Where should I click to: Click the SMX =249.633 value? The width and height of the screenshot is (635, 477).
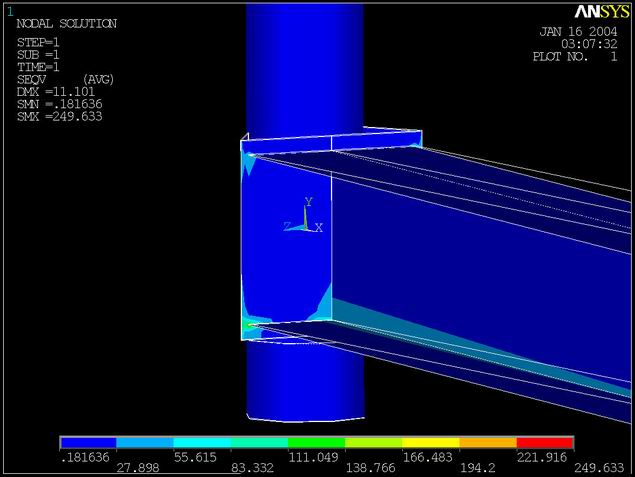[x=60, y=117]
